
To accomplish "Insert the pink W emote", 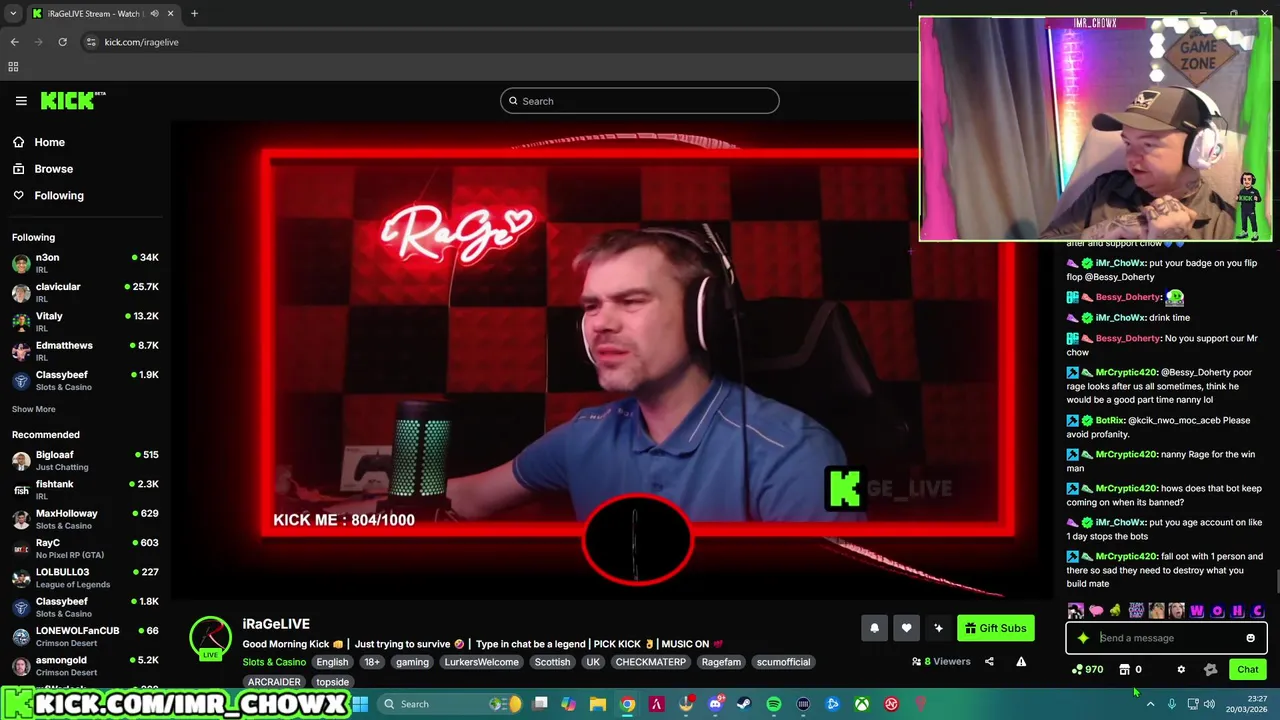I will click(x=1197, y=611).
